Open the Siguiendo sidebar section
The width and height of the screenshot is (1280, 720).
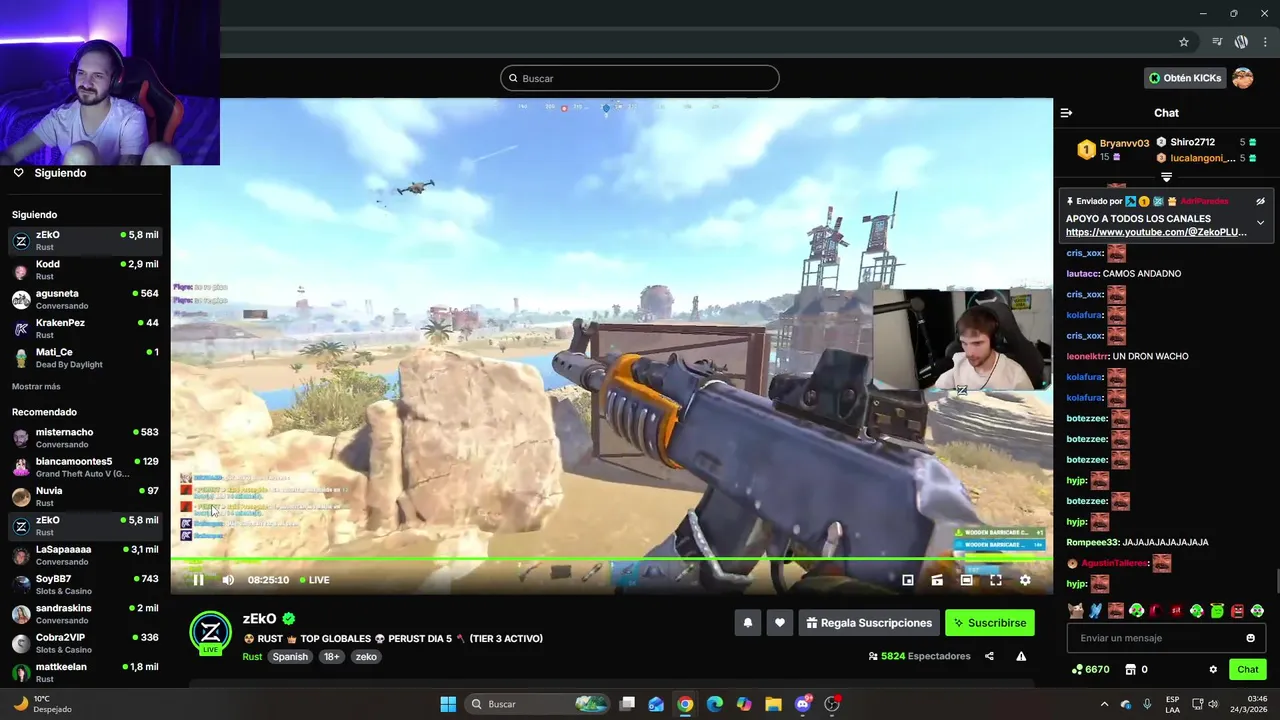point(60,173)
